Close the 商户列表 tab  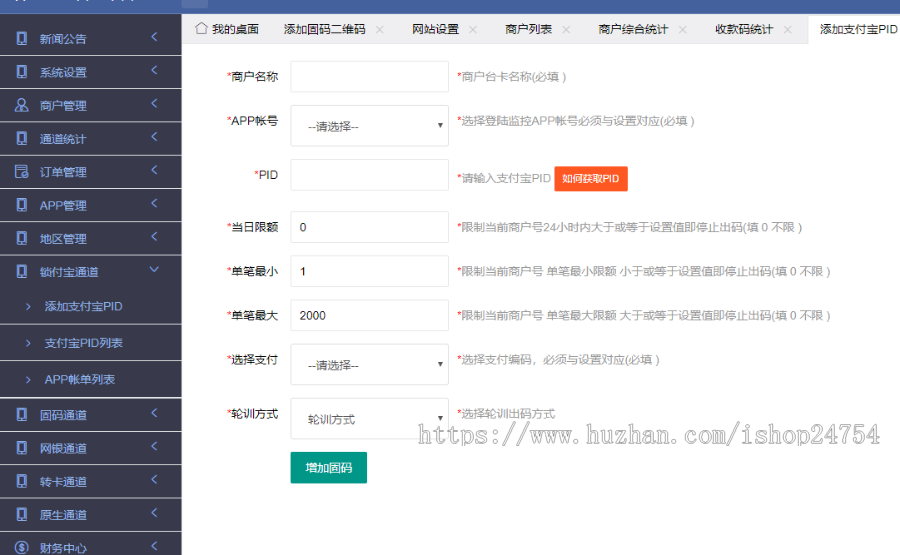[566, 29]
